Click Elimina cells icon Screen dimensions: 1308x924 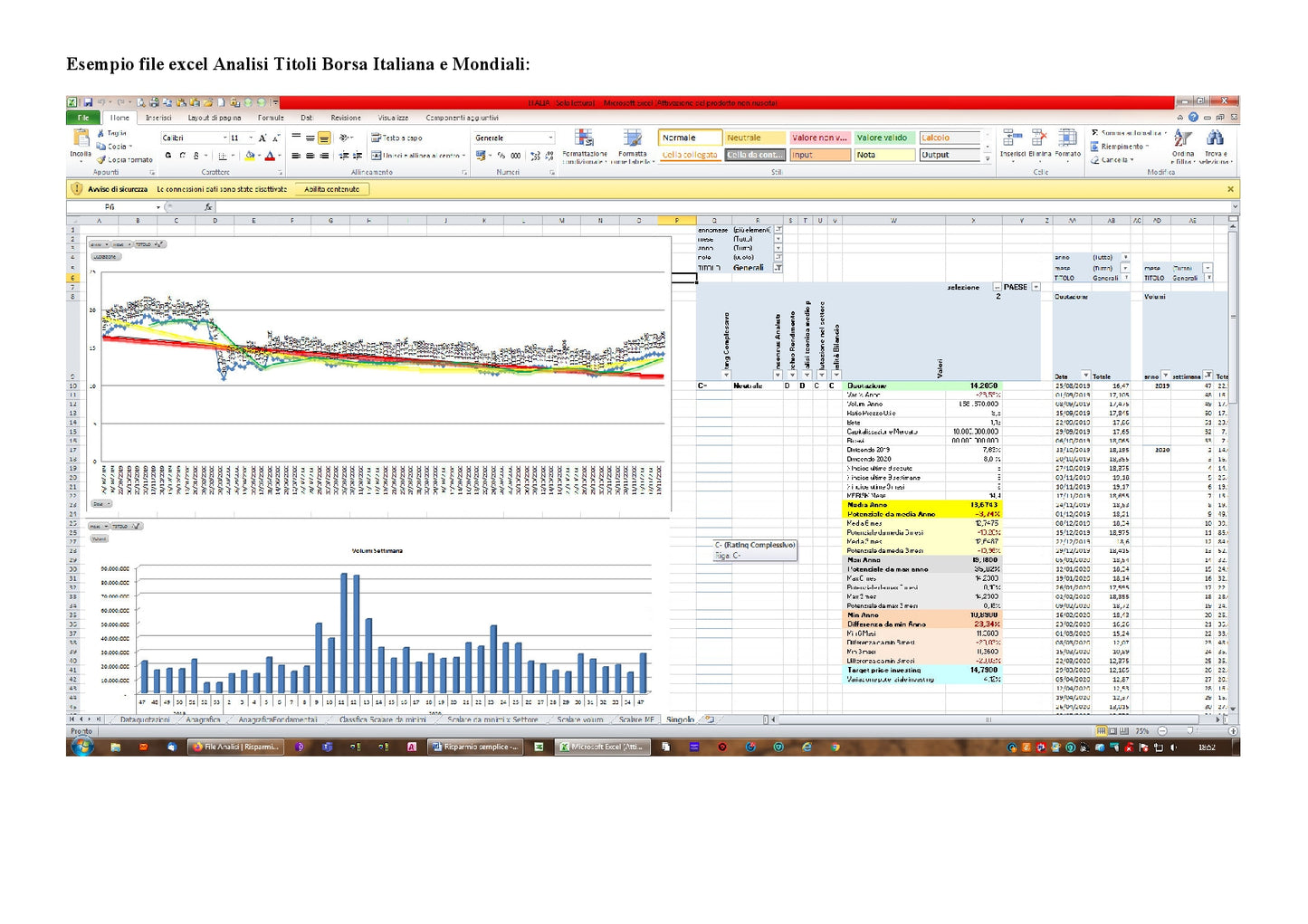click(1039, 138)
